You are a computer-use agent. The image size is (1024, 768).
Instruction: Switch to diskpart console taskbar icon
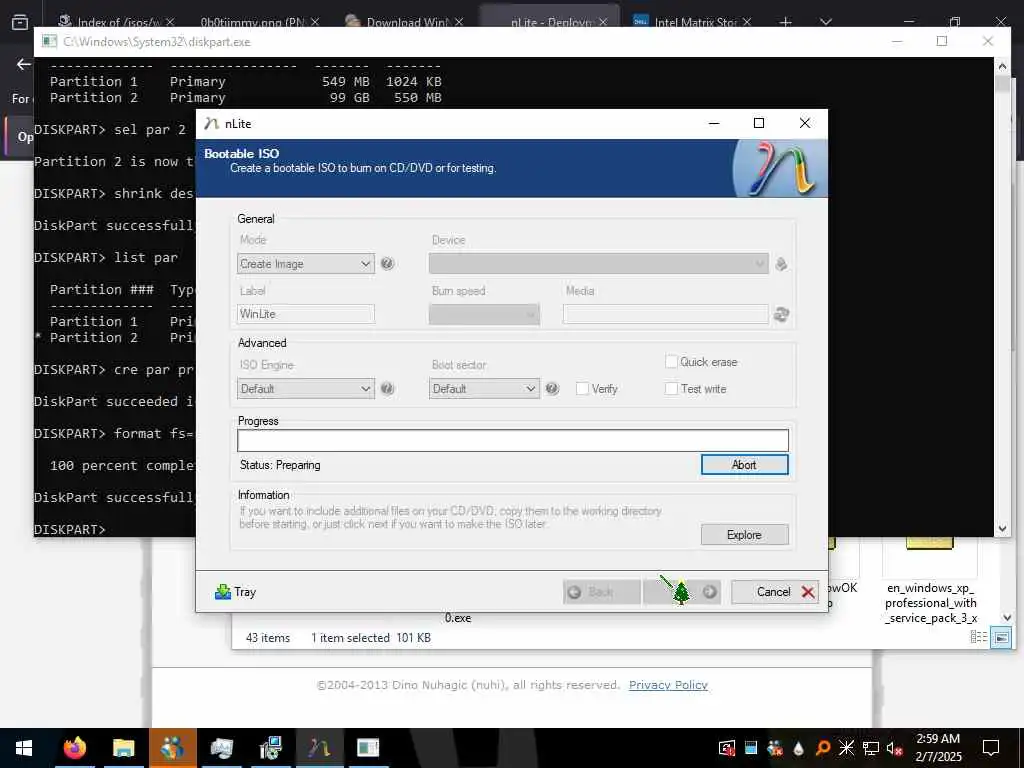pos(368,748)
